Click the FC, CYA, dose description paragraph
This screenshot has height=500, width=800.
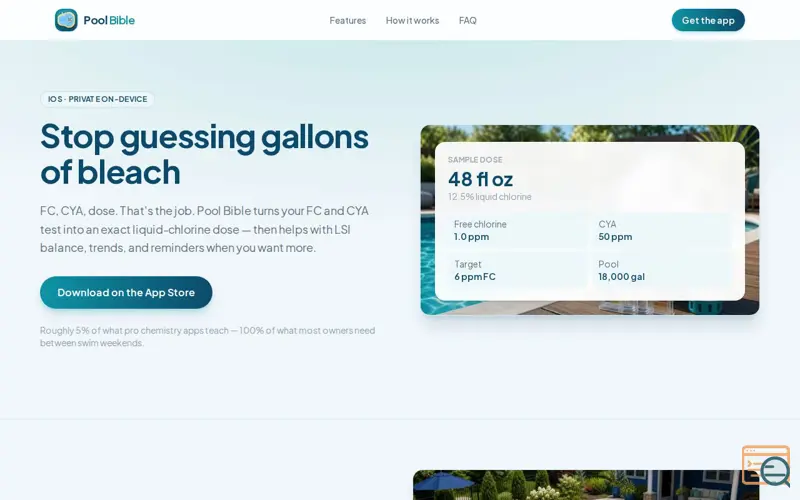(205, 229)
